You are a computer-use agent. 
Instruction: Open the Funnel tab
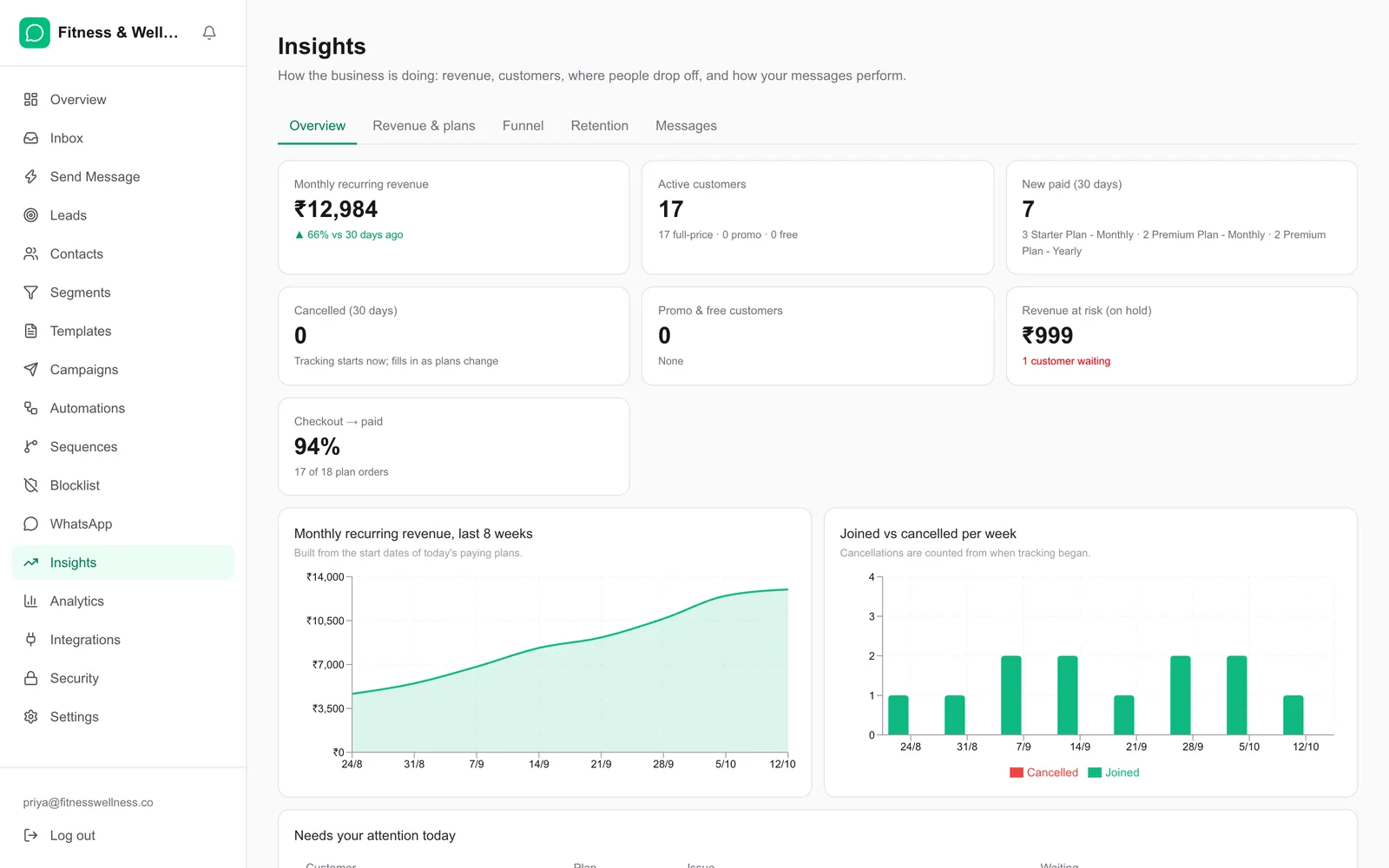pyautogui.click(x=523, y=126)
